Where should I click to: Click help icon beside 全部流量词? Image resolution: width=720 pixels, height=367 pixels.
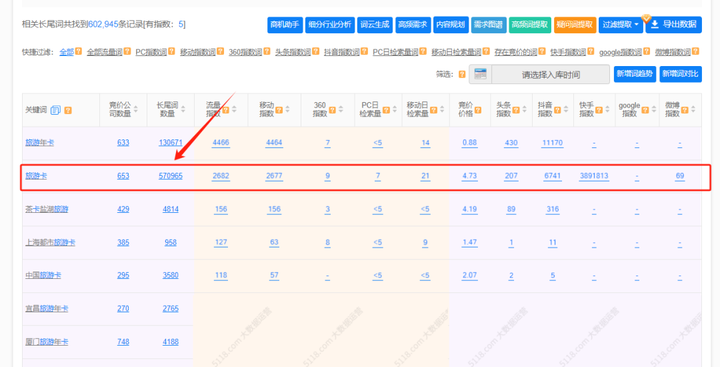click(127, 51)
